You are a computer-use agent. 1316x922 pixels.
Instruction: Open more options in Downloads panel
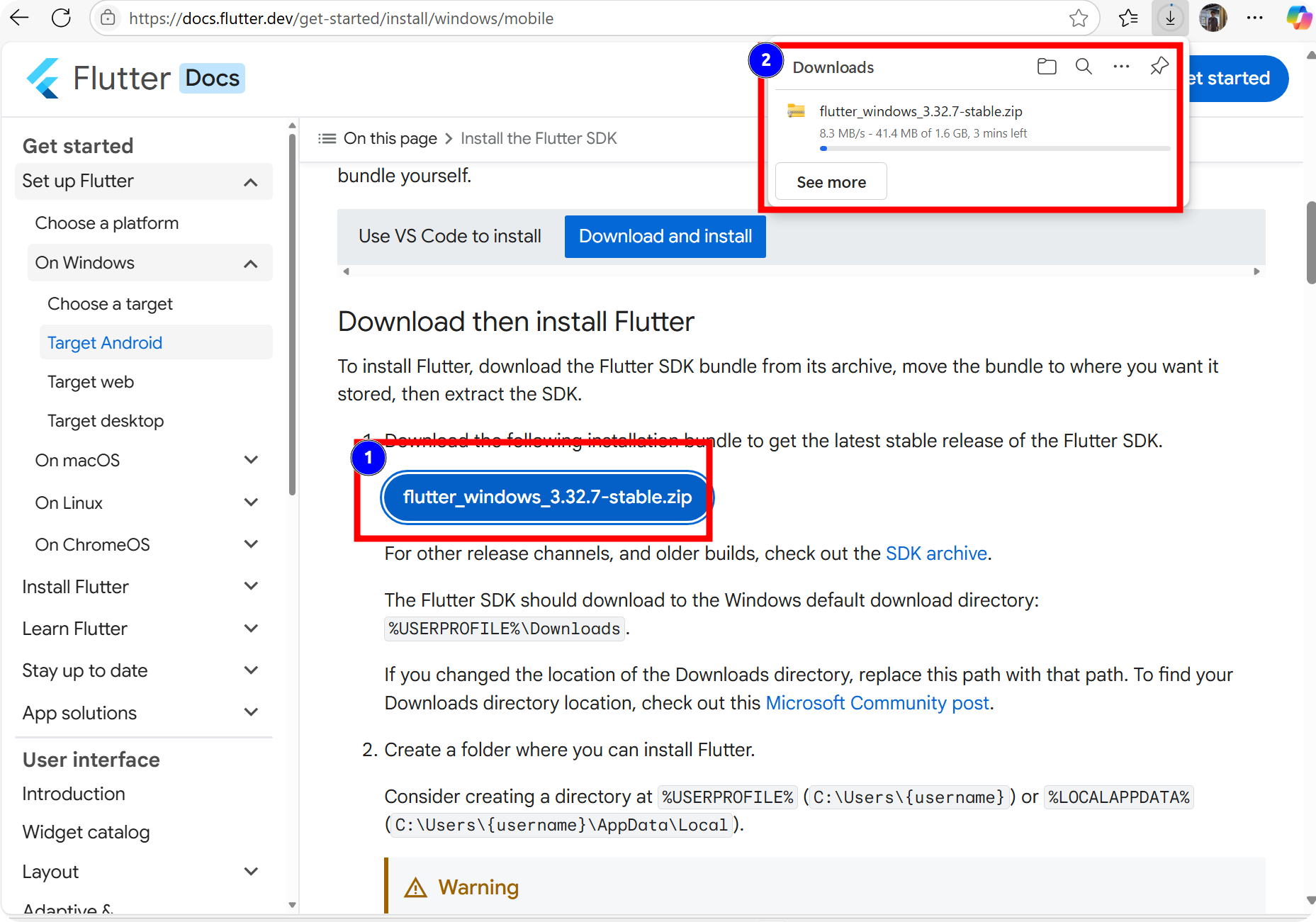(x=1121, y=67)
